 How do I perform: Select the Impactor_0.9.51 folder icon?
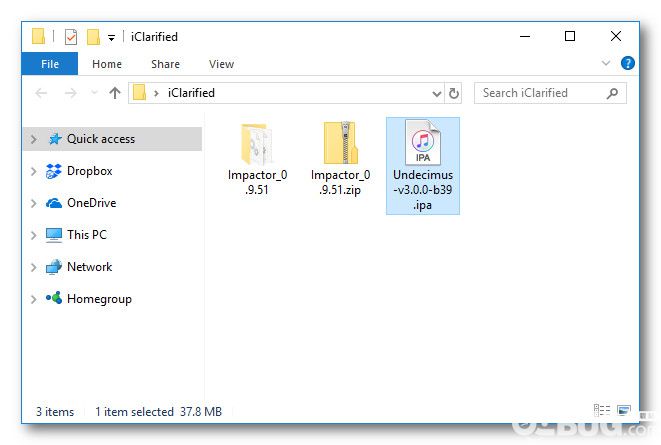tap(256, 144)
